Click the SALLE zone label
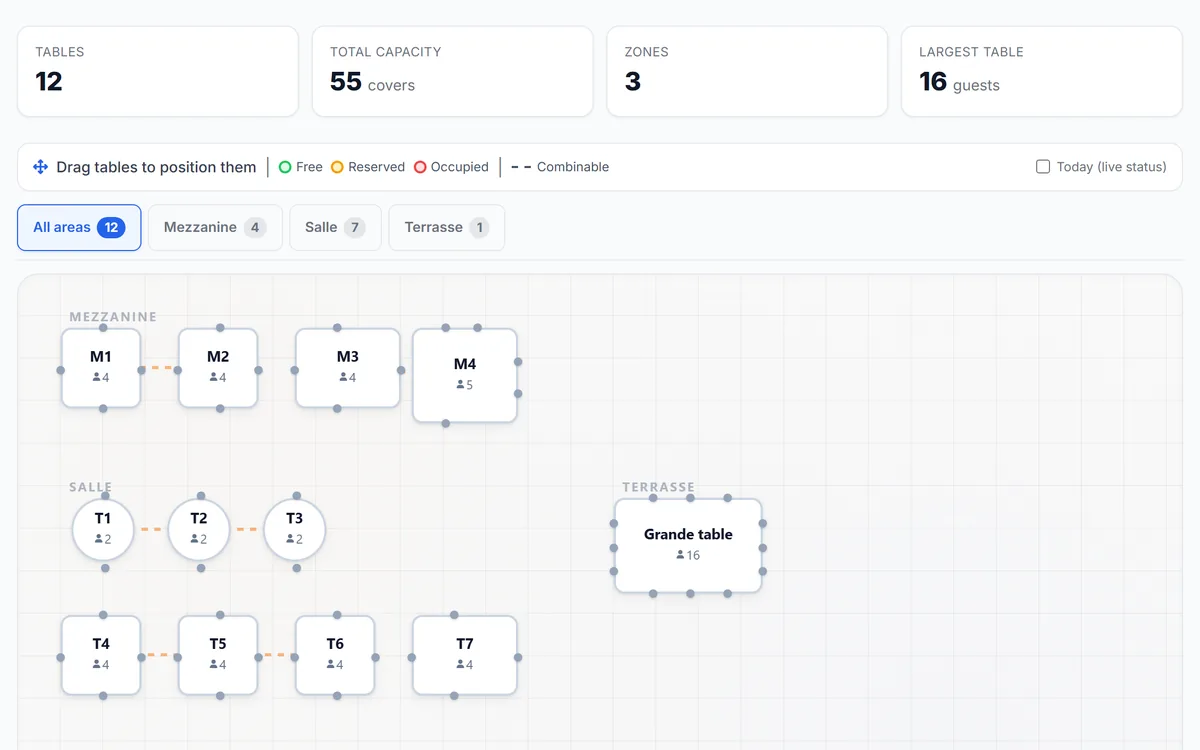The image size is (1200, 750). point(90,487)
